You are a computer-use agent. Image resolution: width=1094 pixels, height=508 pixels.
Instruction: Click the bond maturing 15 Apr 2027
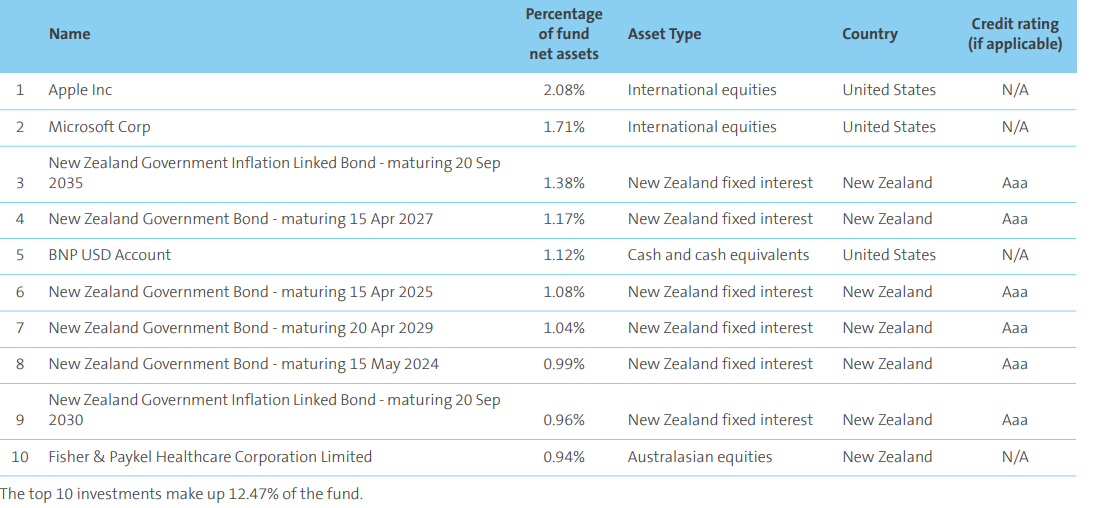pos(240,219)
